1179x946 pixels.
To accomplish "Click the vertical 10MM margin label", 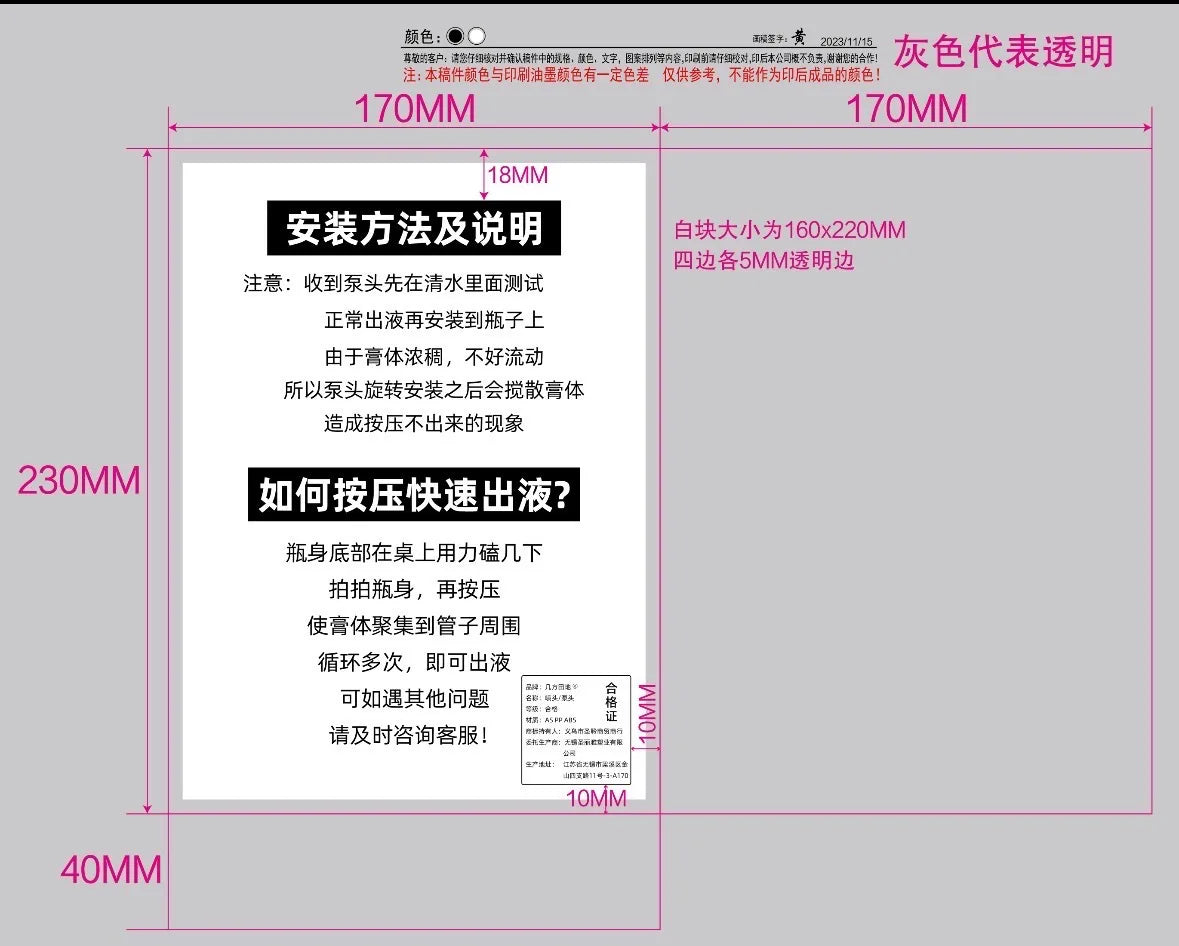I will click(x=647, y=714).
